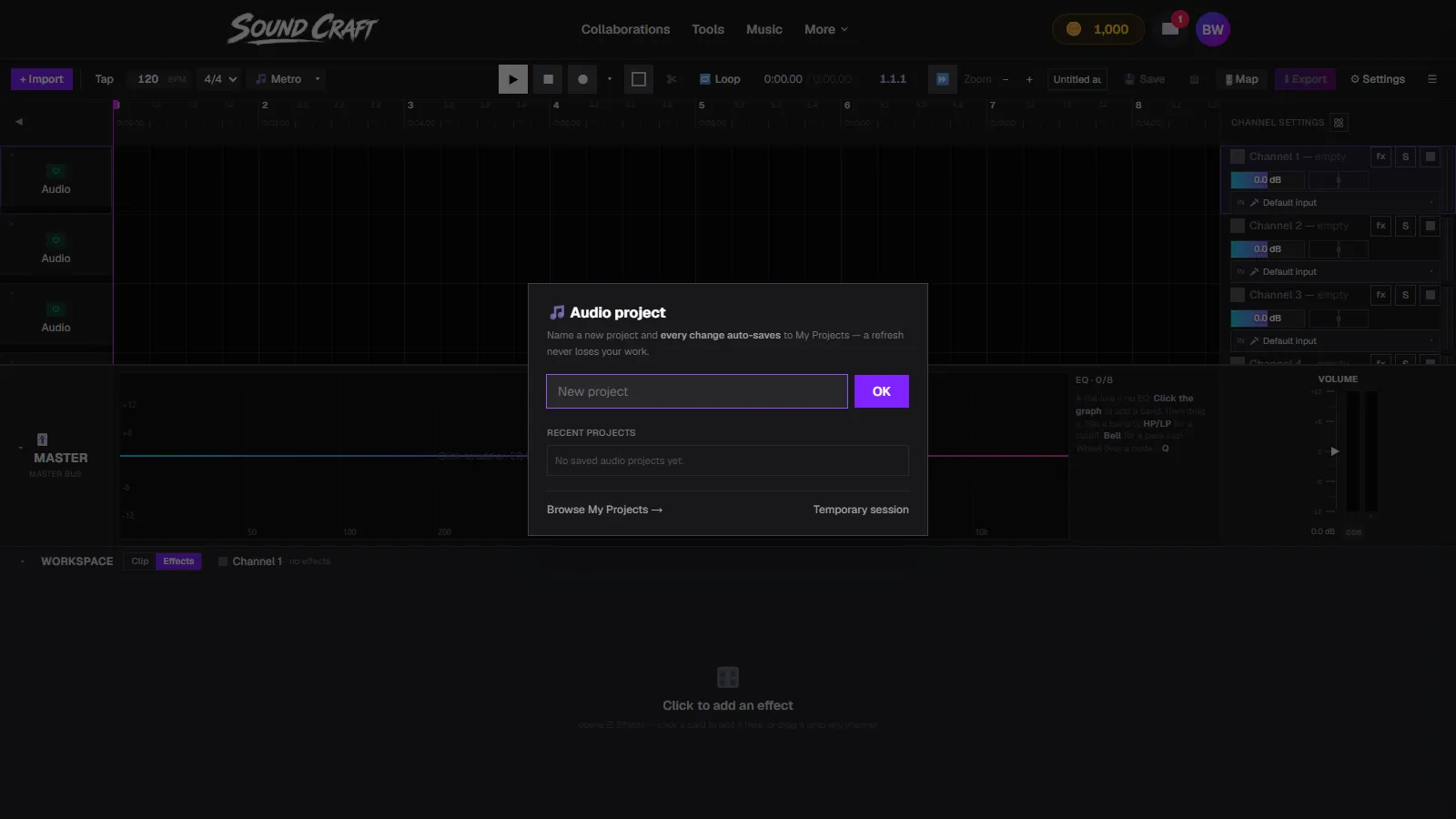Zoom in with the plus button
Image resolution: width=1456 pixels, height=819 pixels.
click(x=1029, y=79)
